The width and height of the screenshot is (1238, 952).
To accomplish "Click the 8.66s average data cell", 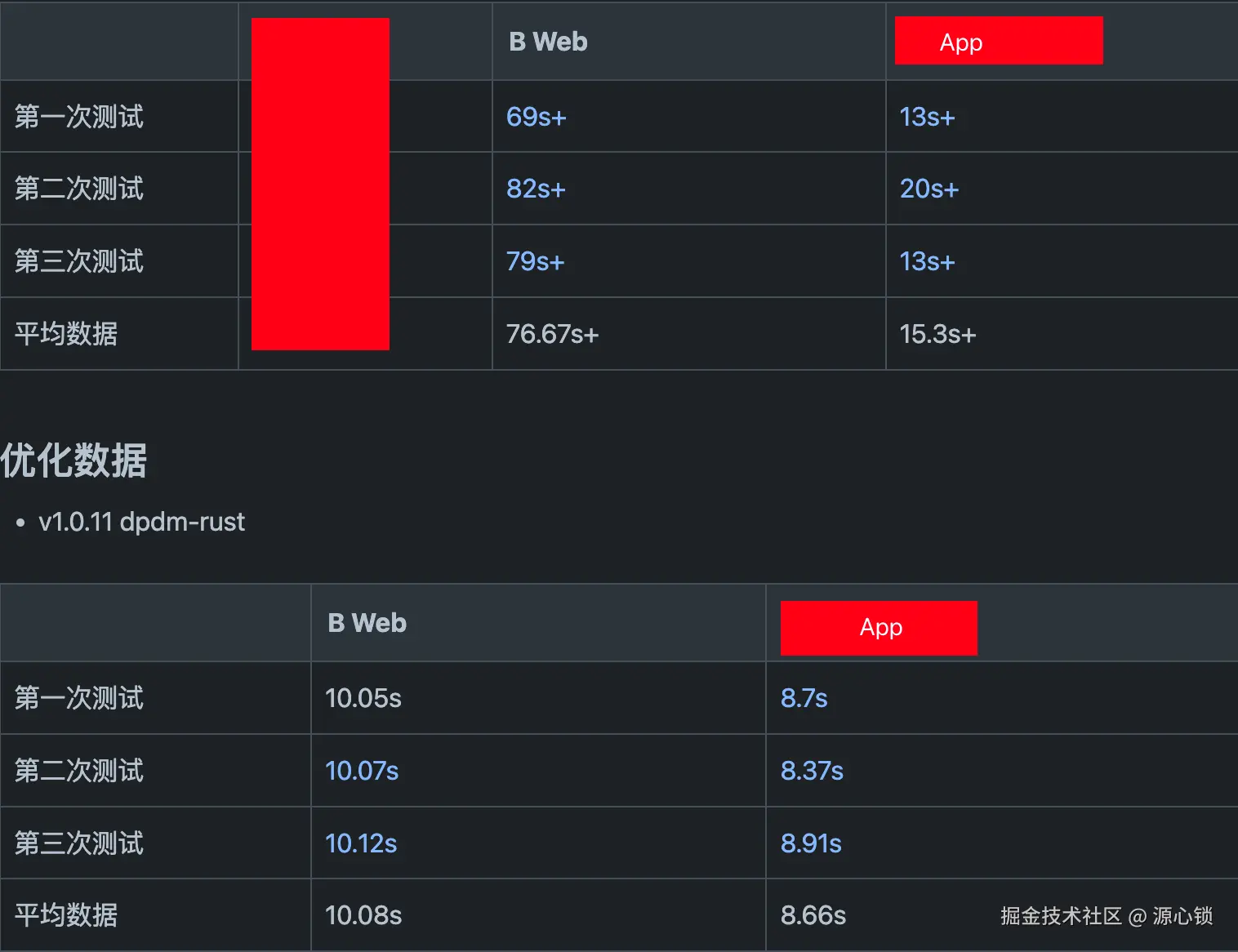I will pos(813,915).
